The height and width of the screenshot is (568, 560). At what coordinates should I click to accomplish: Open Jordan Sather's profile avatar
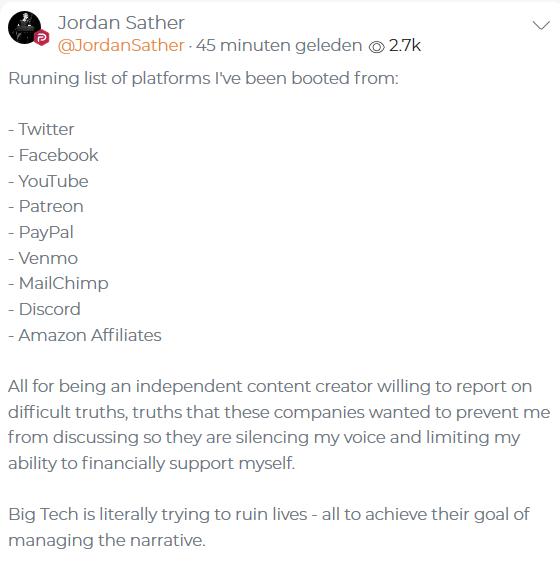[x=25, y=28]
